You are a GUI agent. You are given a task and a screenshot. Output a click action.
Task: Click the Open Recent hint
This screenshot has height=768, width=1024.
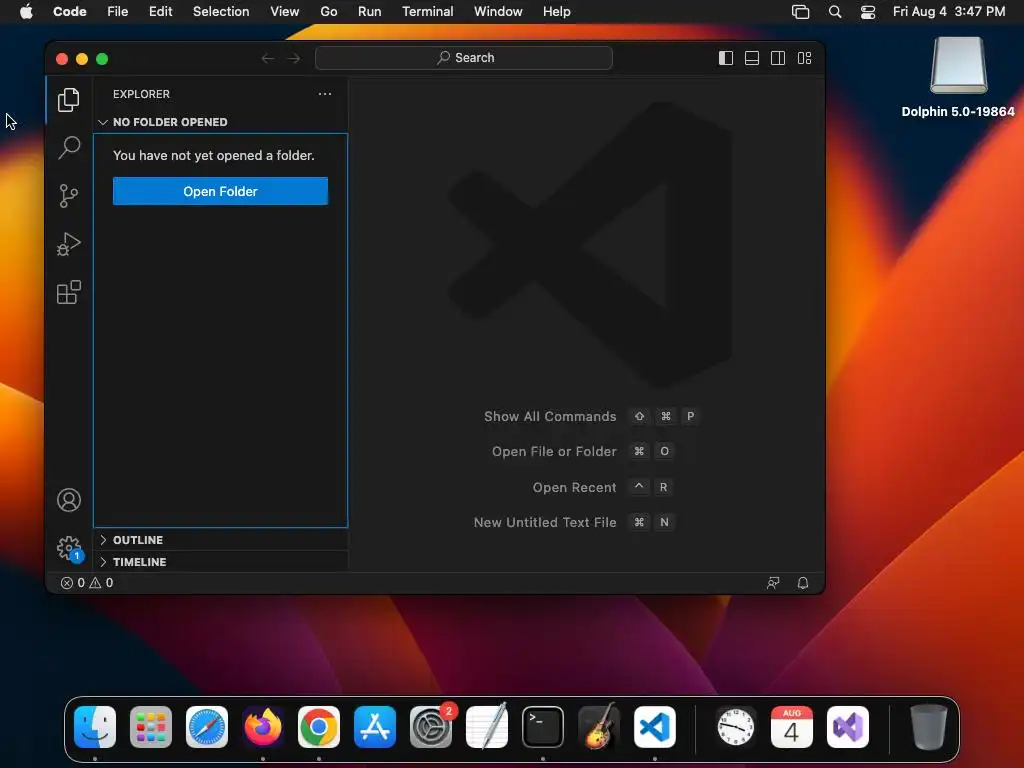point(602,487)
